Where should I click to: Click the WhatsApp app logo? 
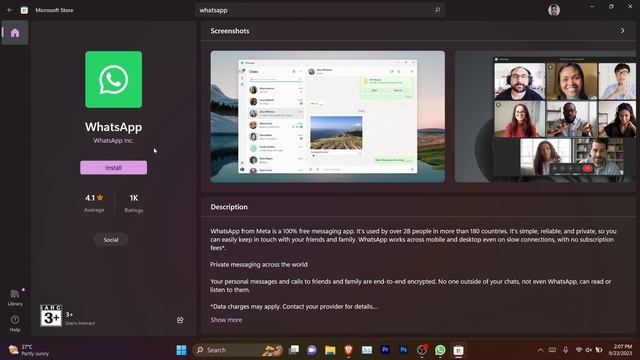[113, 80]
